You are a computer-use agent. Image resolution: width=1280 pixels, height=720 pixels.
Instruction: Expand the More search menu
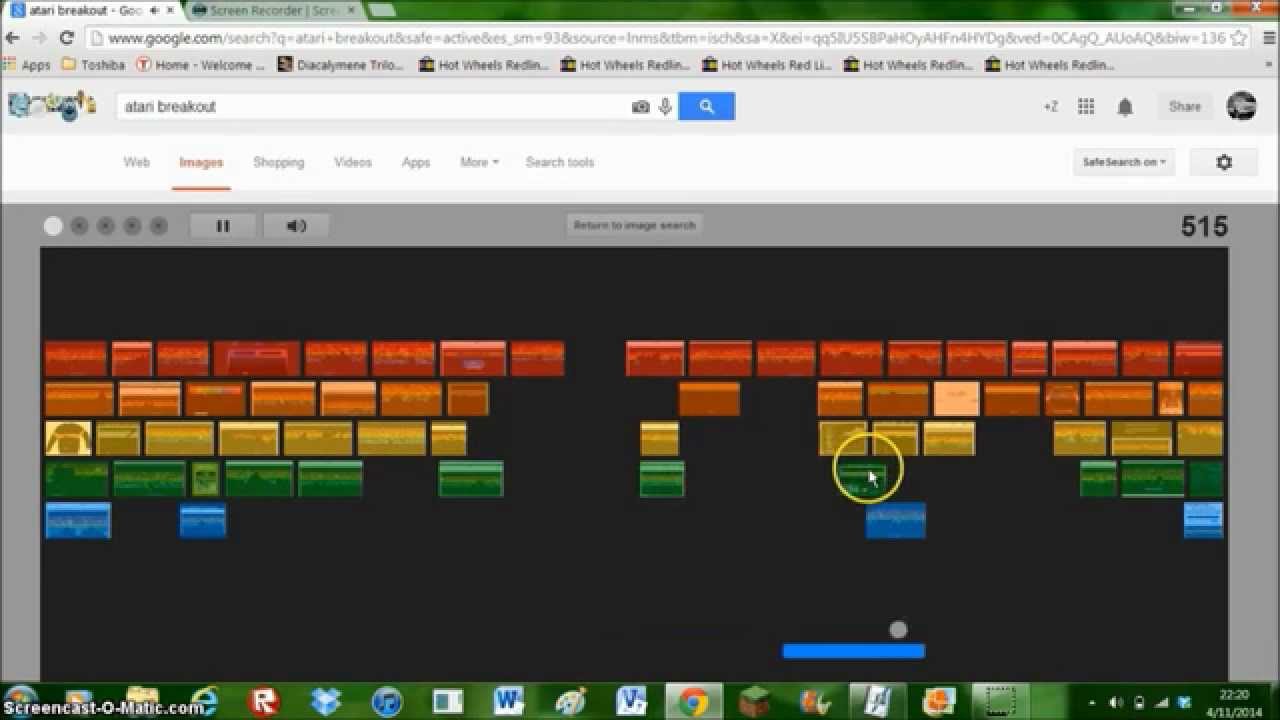[479, 162]
